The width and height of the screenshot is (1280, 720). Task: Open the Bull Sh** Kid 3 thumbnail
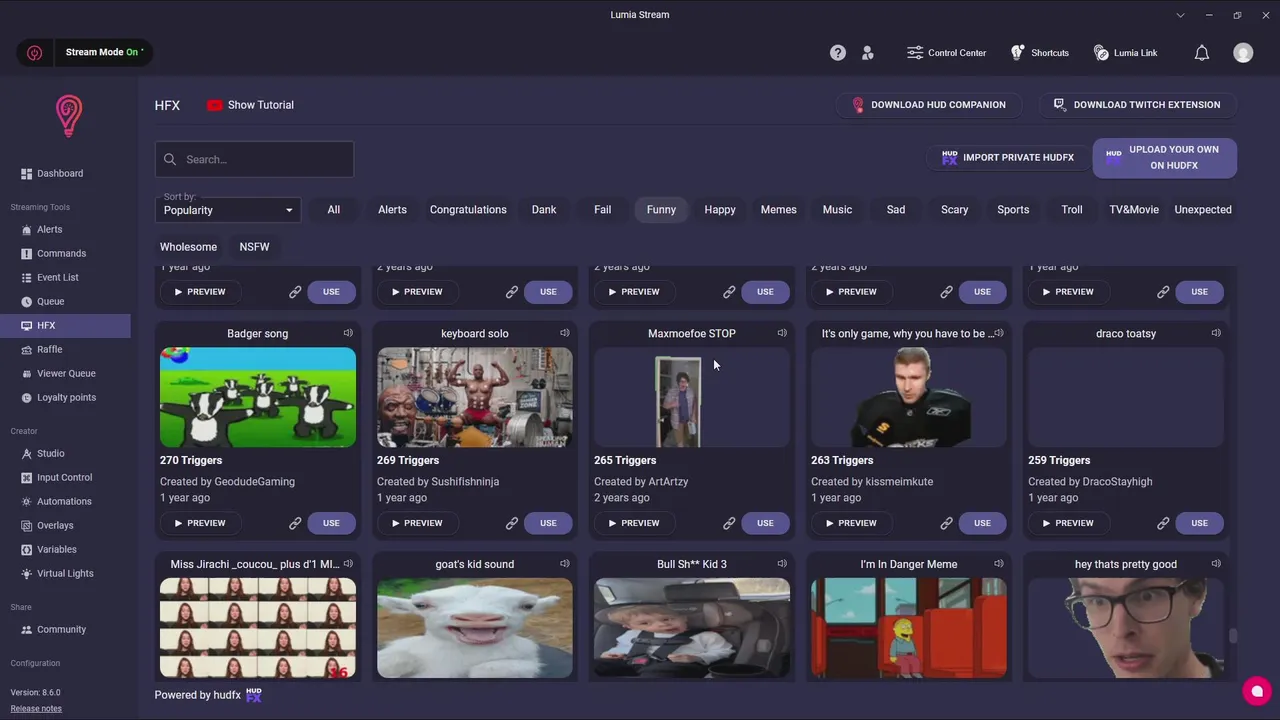point(692,628)
